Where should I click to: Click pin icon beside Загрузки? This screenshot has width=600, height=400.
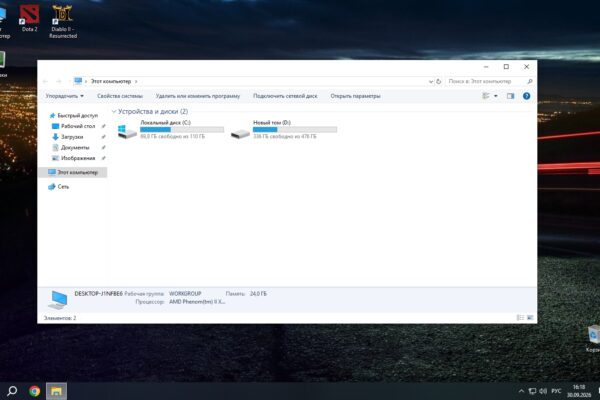pyautogui.click(x=103, y=137)
